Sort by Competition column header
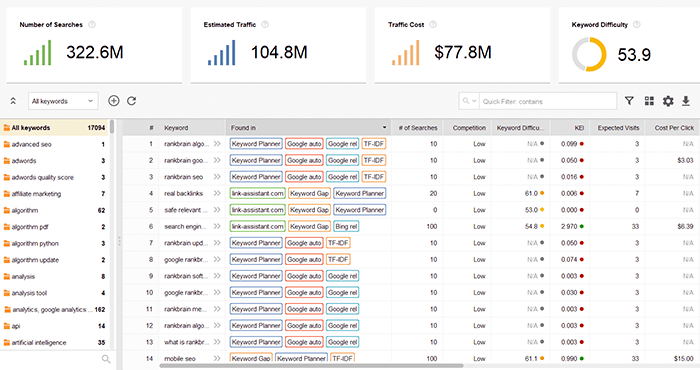The height and width of the screenshot is (370, 700). (467, 128)
